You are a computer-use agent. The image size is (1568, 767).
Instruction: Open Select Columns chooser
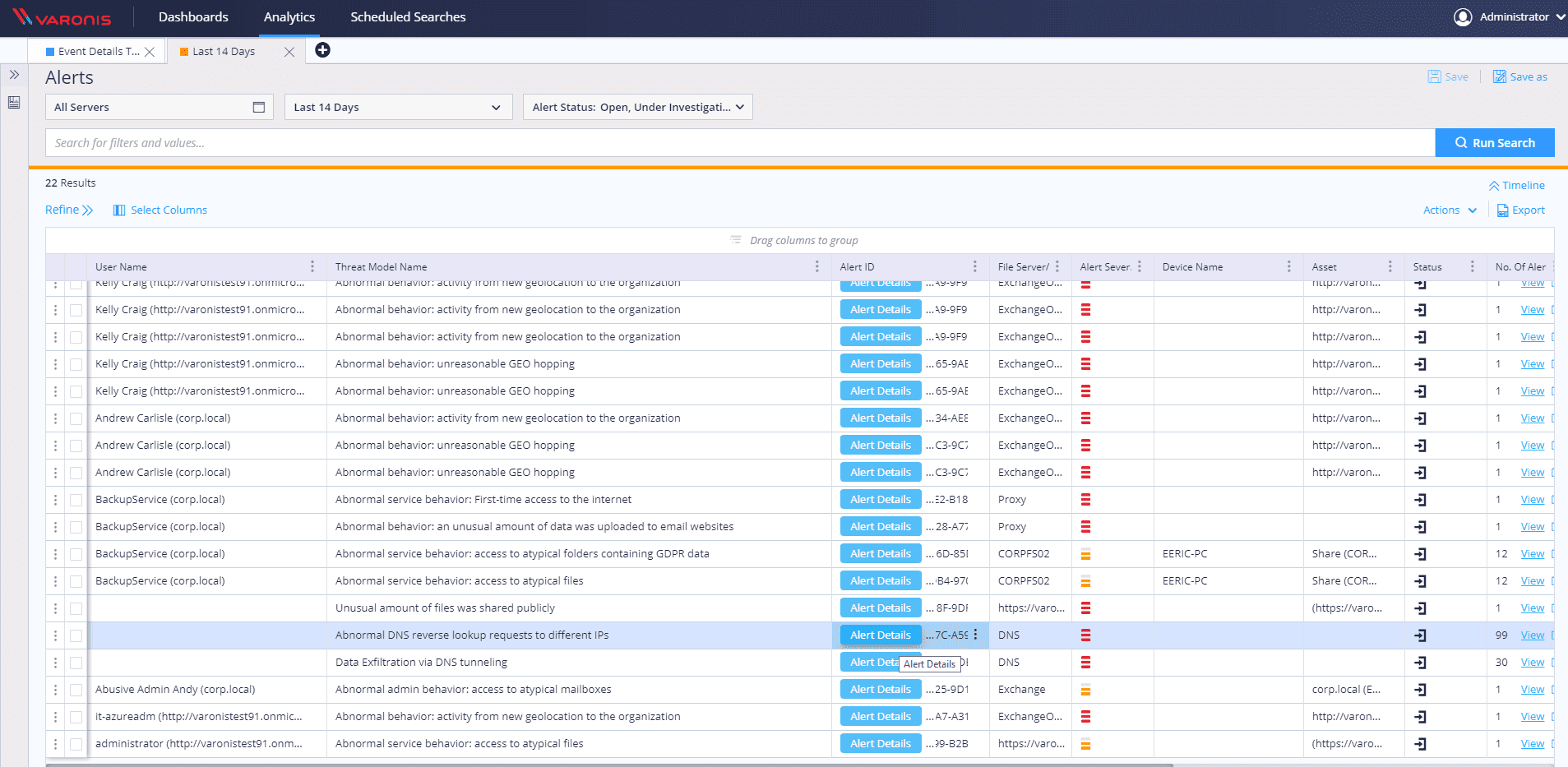click(160, 210)
